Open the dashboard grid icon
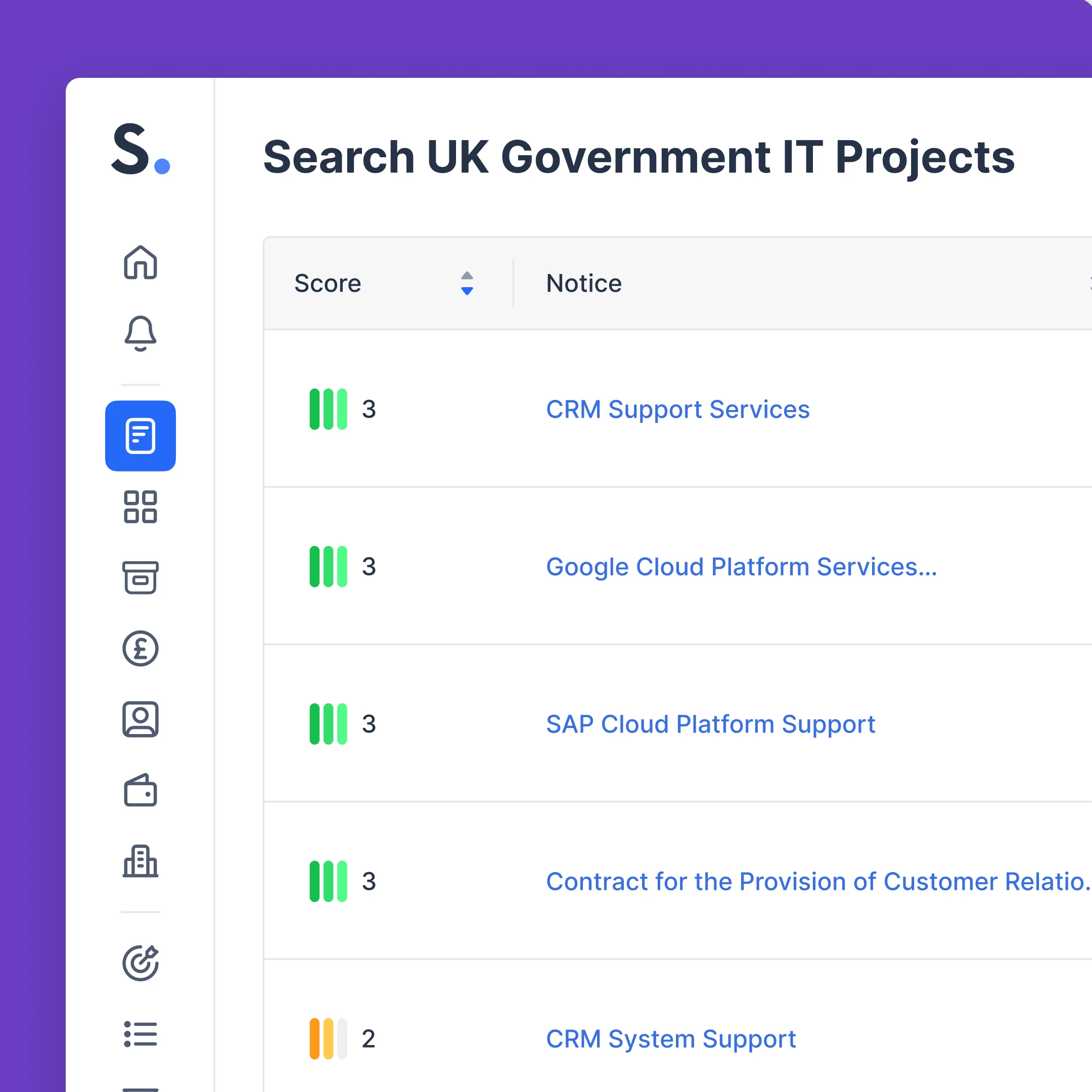The height and width of the screenshot is (1092, 1092). 140,507
